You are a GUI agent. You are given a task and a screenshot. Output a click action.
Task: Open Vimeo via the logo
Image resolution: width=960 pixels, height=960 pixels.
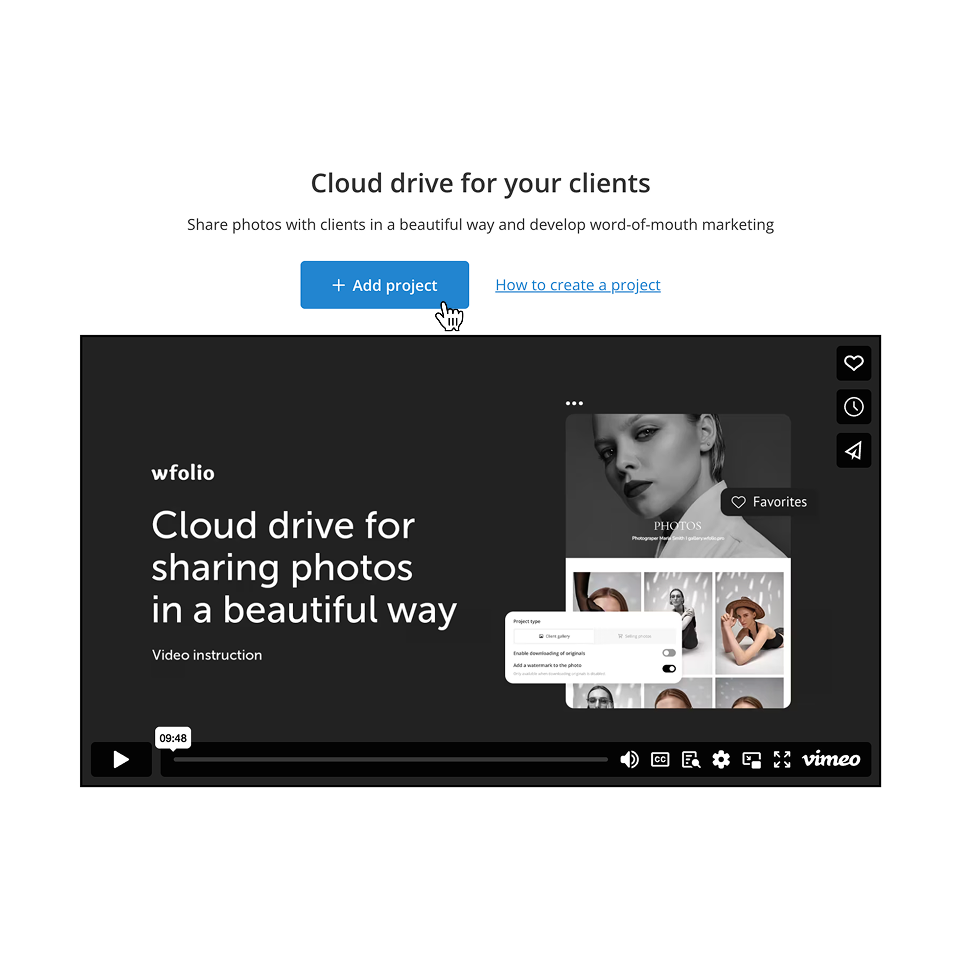click(831, 759)
